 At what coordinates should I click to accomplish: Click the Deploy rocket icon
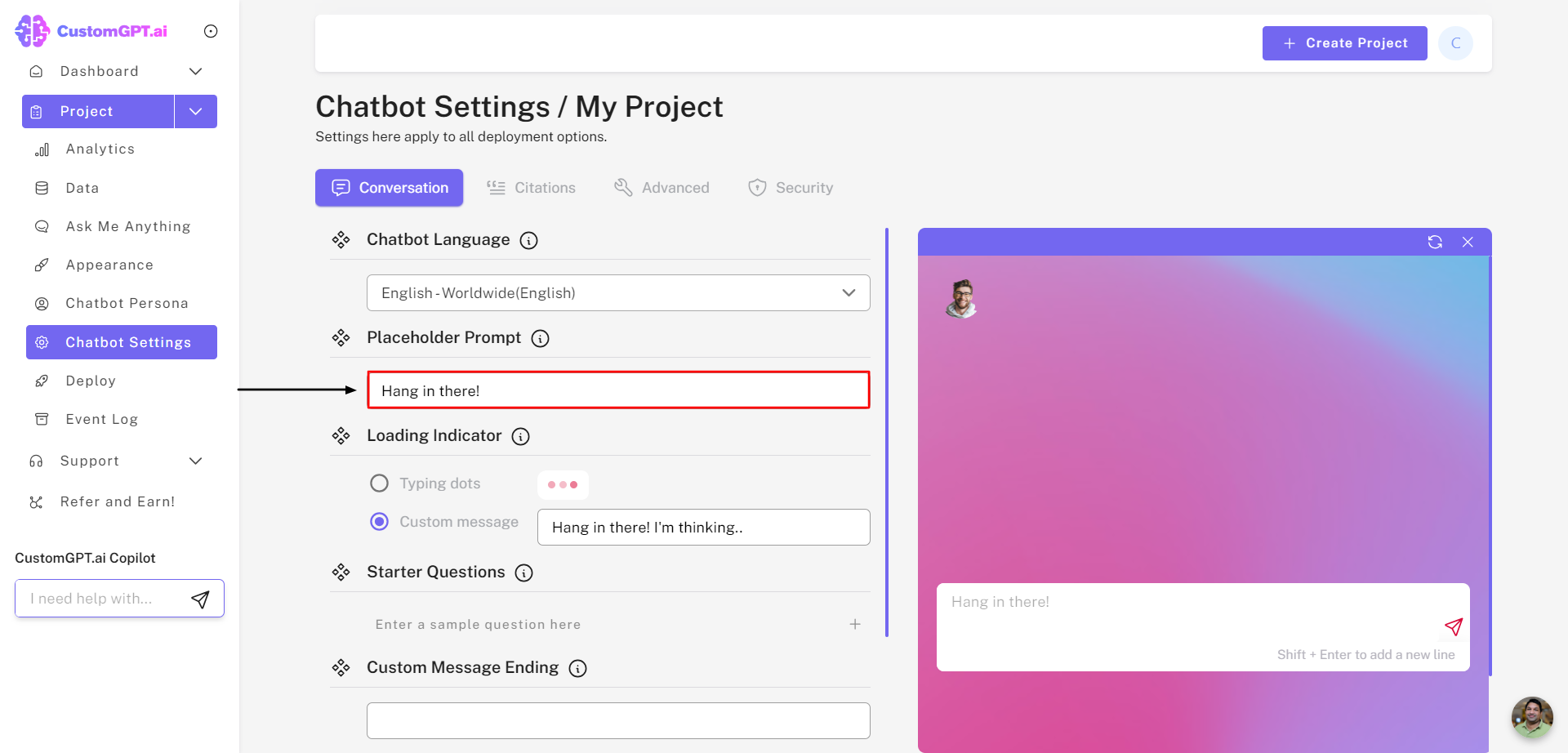[42, 381]
